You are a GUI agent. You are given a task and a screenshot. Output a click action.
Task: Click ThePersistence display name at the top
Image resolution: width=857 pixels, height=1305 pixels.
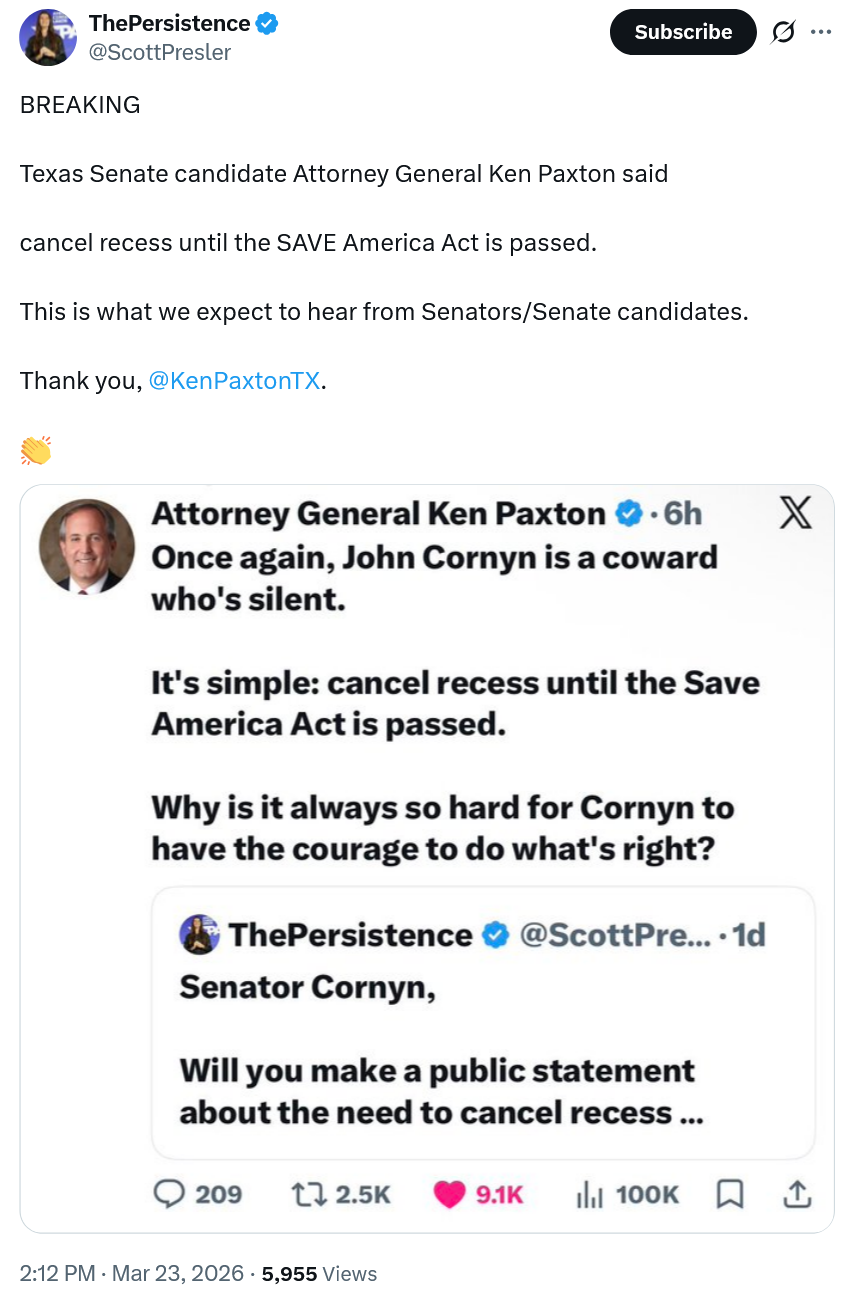pos(169,24)
